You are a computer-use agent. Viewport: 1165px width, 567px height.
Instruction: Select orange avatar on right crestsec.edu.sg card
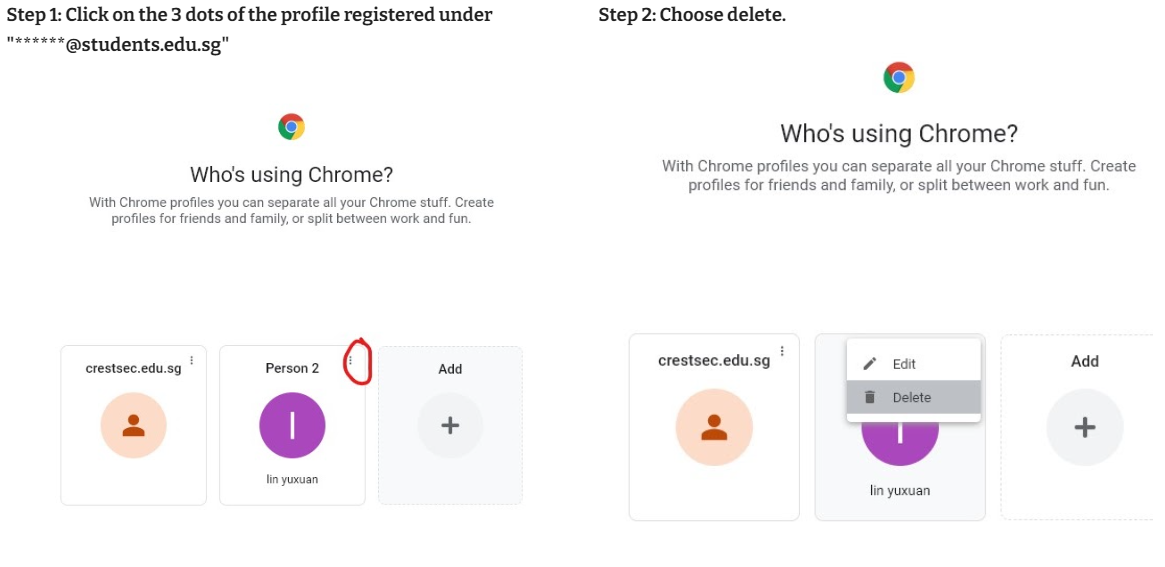(x=714, y=427)
